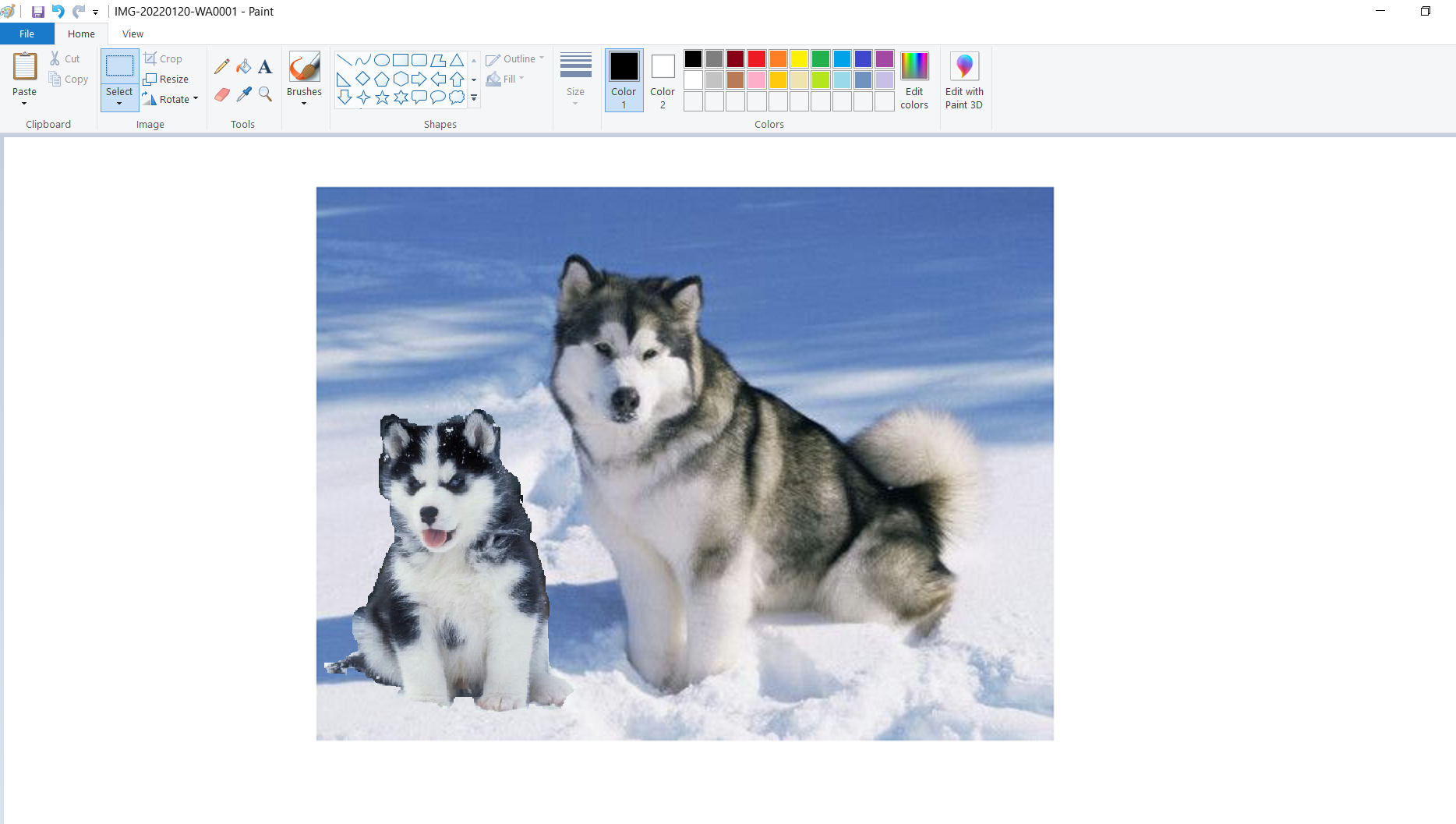This screenshot has width=1456, height=824.
Task: Select the Magnifier tool
Action: tap(265, 94)
